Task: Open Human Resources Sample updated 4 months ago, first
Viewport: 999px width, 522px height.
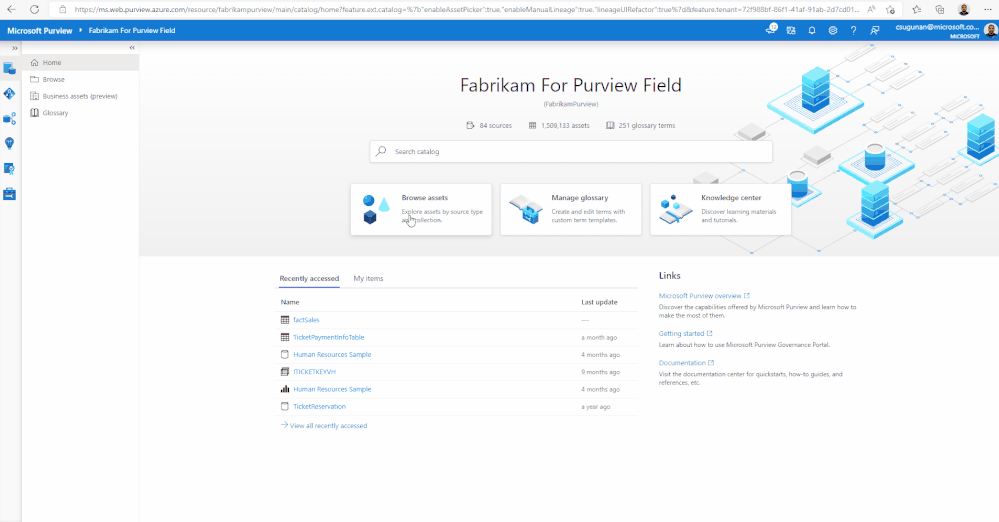Action: (332, 354)
